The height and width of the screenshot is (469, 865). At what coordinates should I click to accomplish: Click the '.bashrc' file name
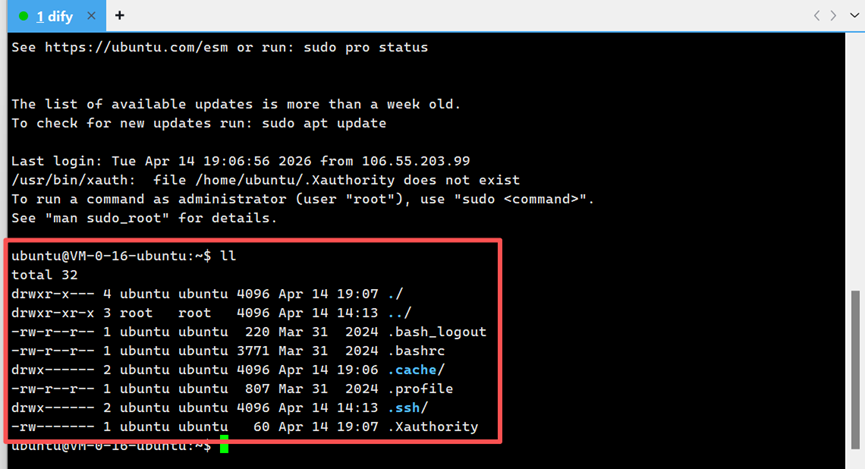[x=416, y=351]
